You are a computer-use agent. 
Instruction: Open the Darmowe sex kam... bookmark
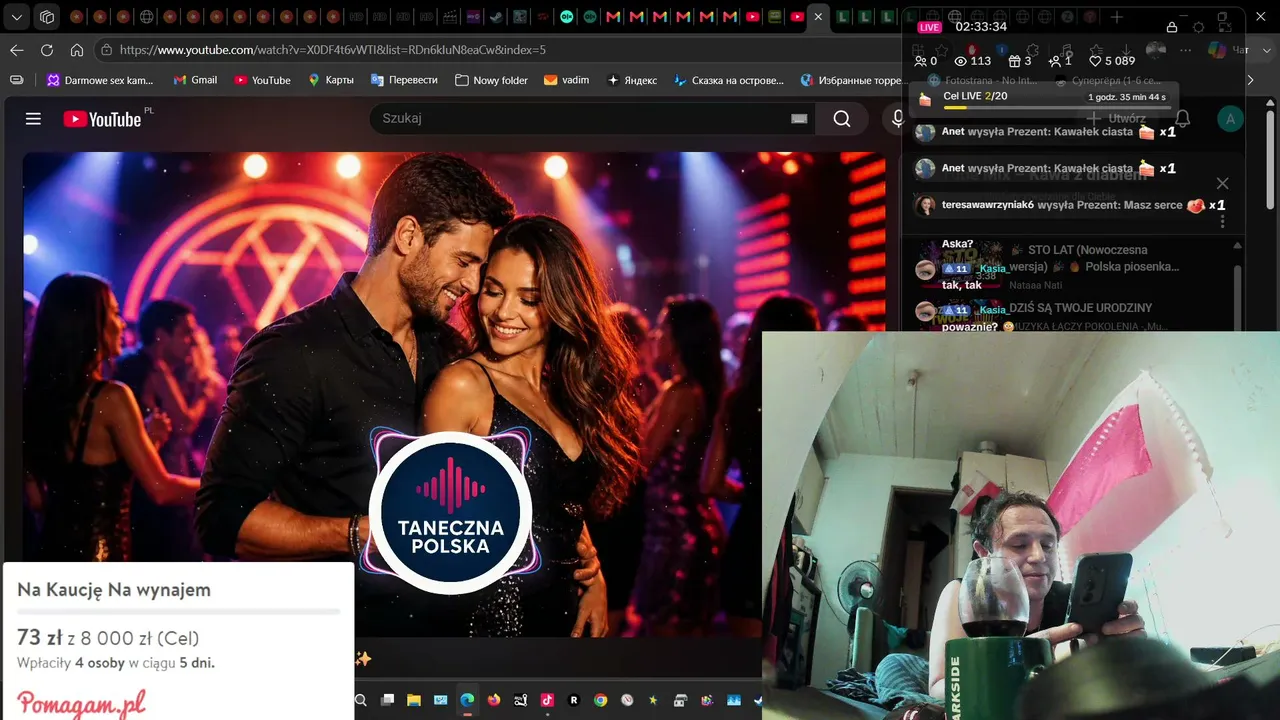point(100,80)
